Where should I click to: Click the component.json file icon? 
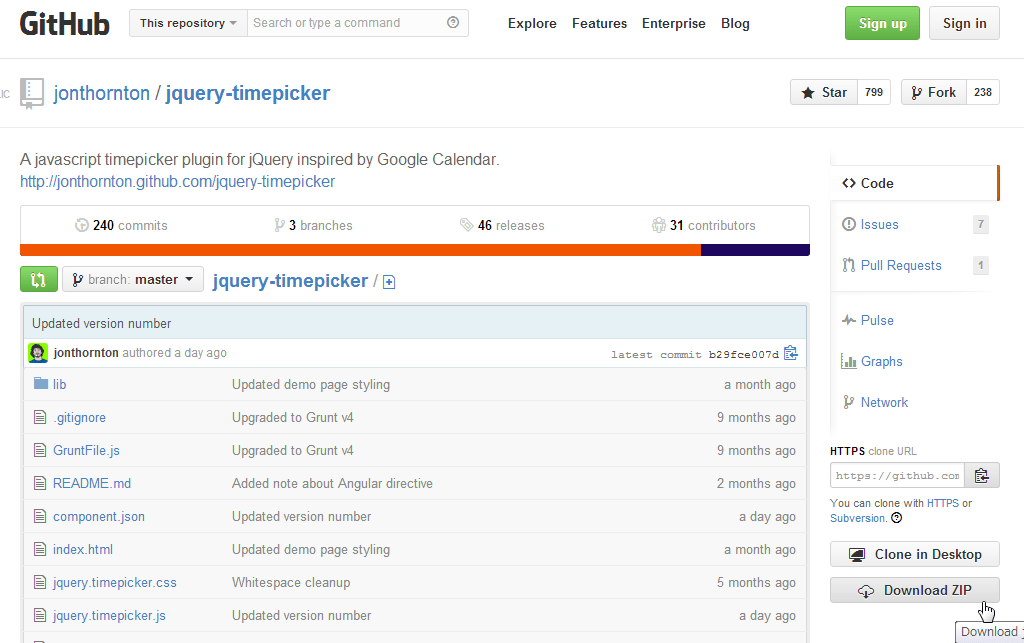coord(40,516)
